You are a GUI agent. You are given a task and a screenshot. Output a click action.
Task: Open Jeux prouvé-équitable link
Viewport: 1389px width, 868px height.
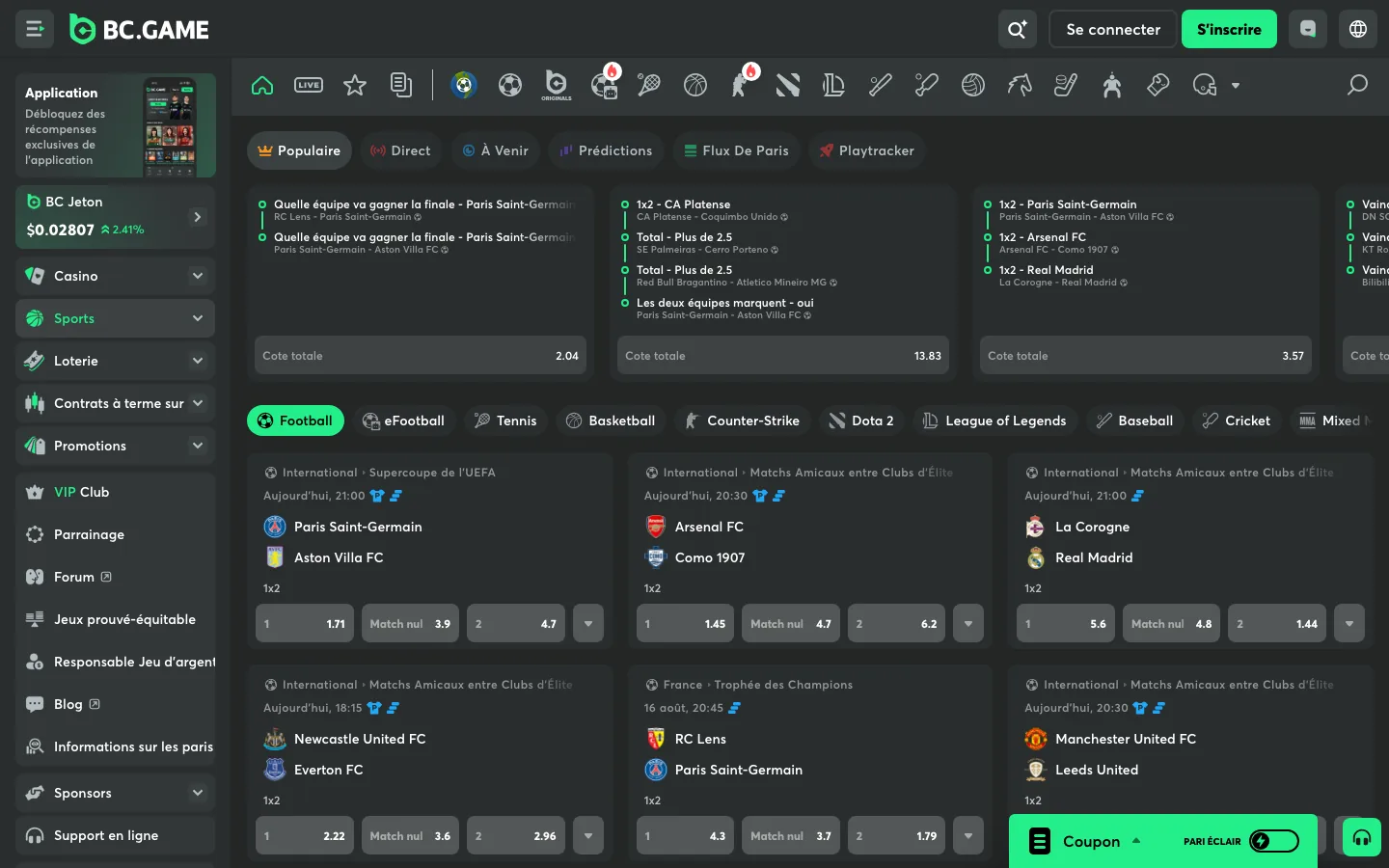pyautogui.click(x=115, y=619)
